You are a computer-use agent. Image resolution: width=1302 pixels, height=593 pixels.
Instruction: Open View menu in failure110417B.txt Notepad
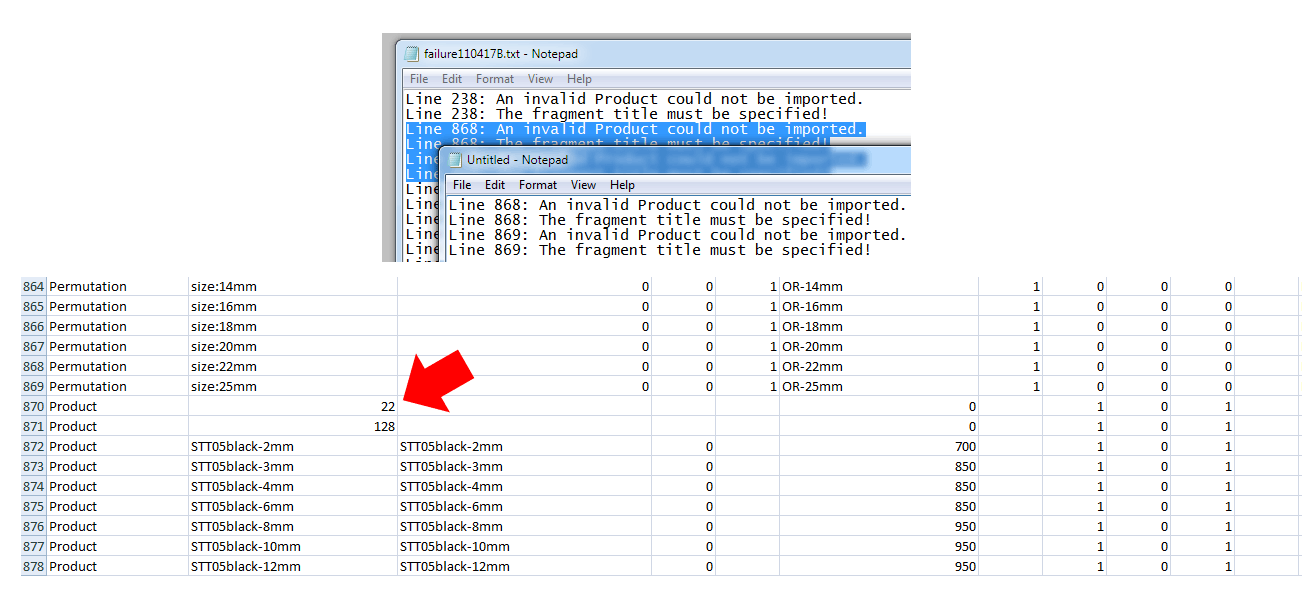540,79
